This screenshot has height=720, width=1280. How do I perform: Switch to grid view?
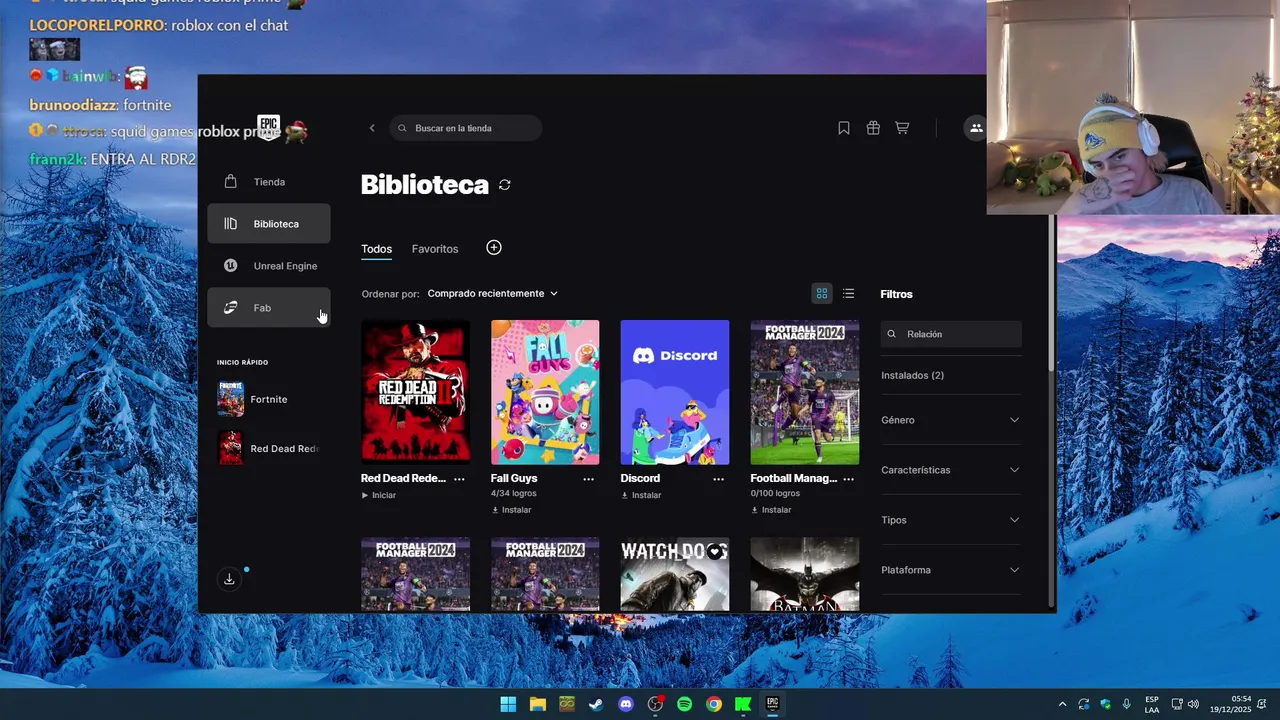coord(822,294)
